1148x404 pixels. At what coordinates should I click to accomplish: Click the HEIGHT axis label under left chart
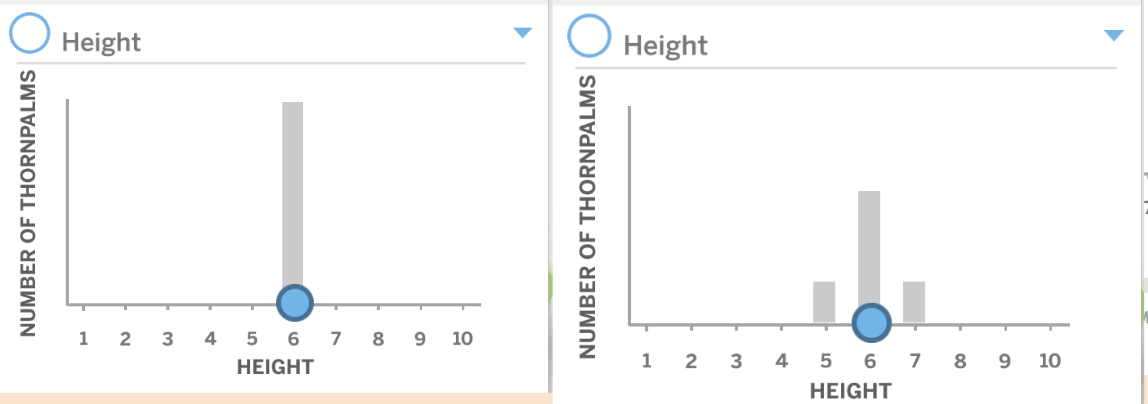click(275, 367)
